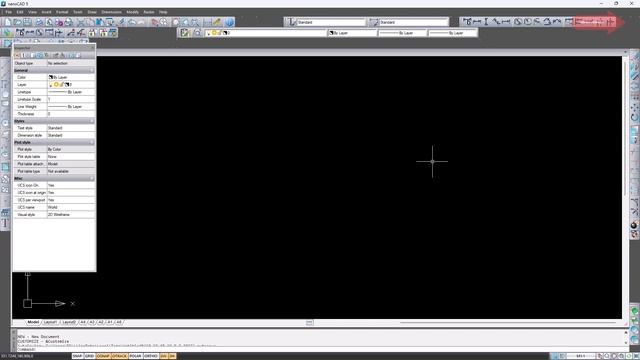Click the Dimension style icon

tap(374, 22)
